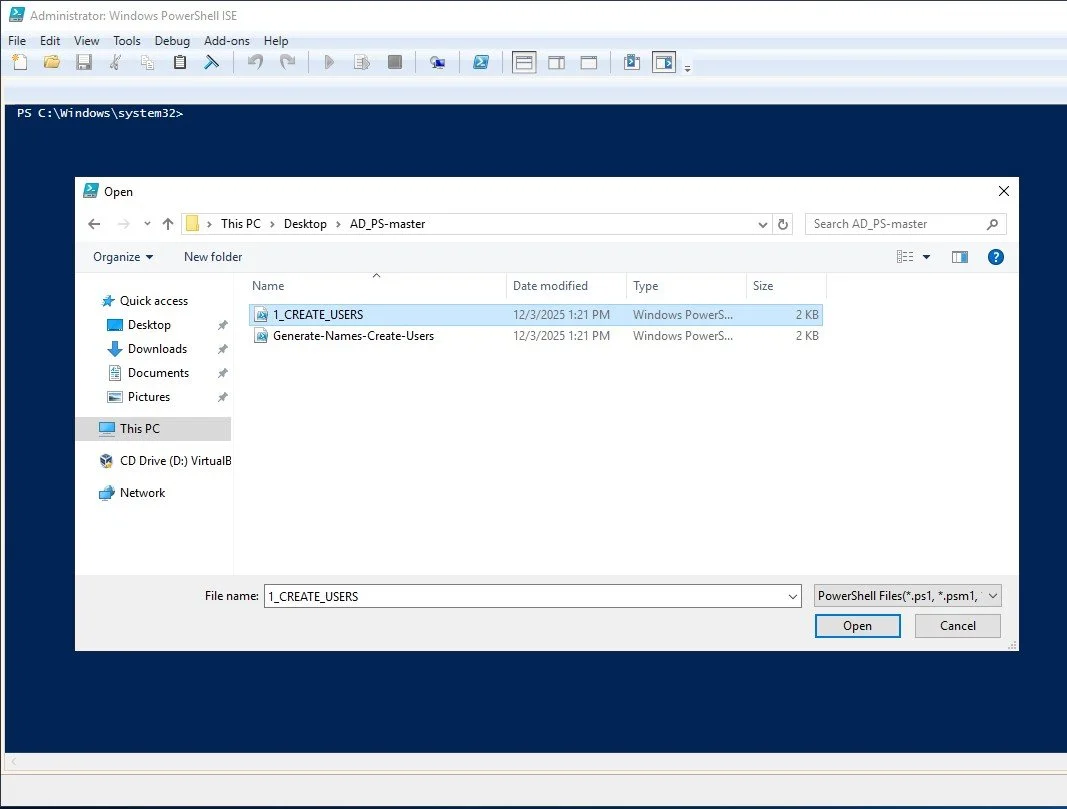Select This PC in navigation pane
The height and width of the screenshot is (809, 1067).
click(x=154, y=429)
